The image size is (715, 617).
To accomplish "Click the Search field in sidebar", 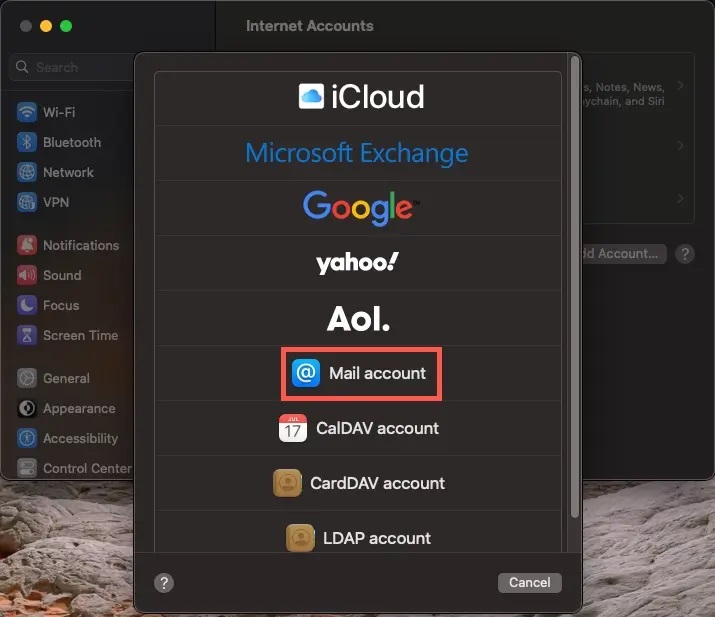I will point(70,67).
